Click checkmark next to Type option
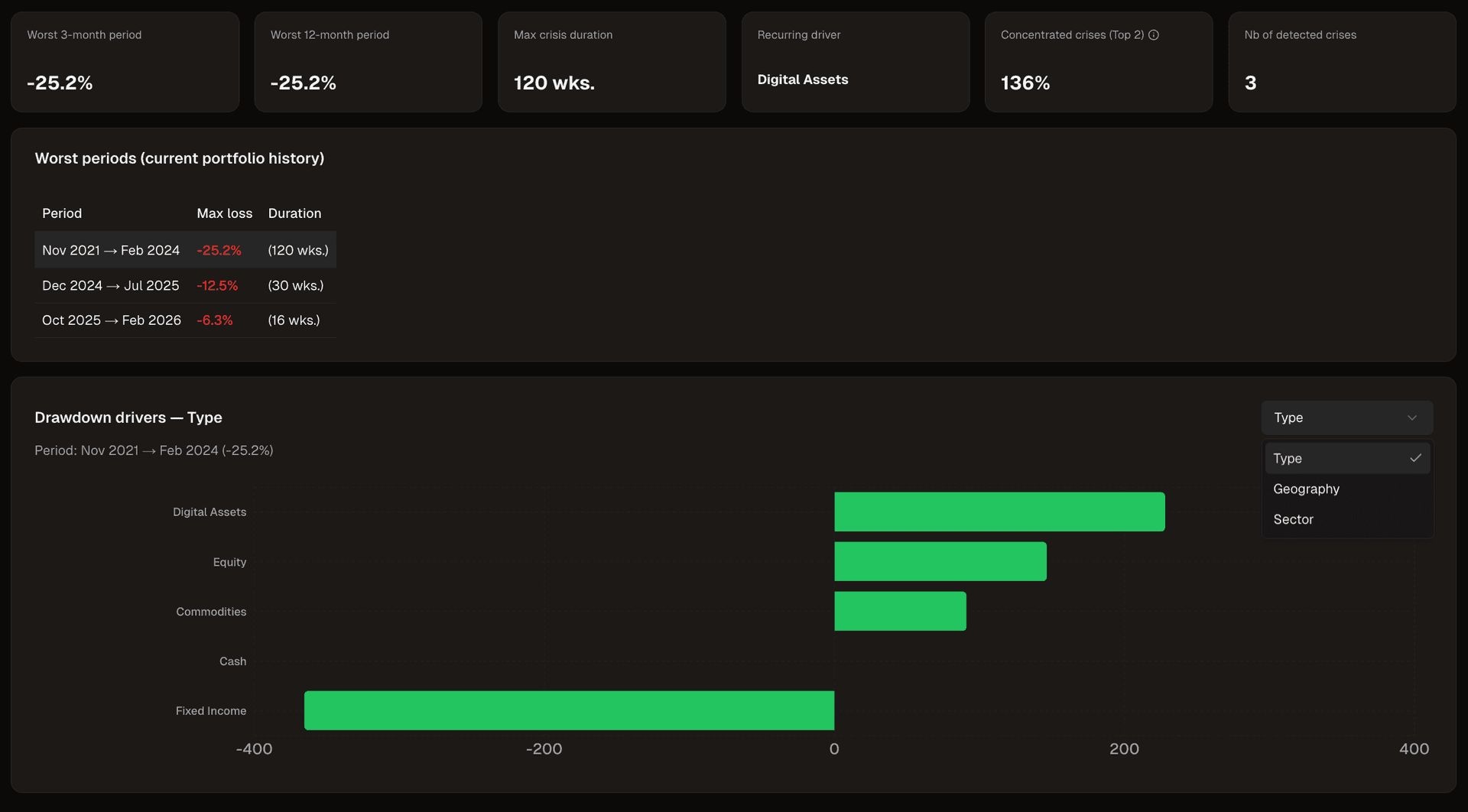Image resolution: width=1468 pixels, height=812 pixels. [x=1415, y=458]
